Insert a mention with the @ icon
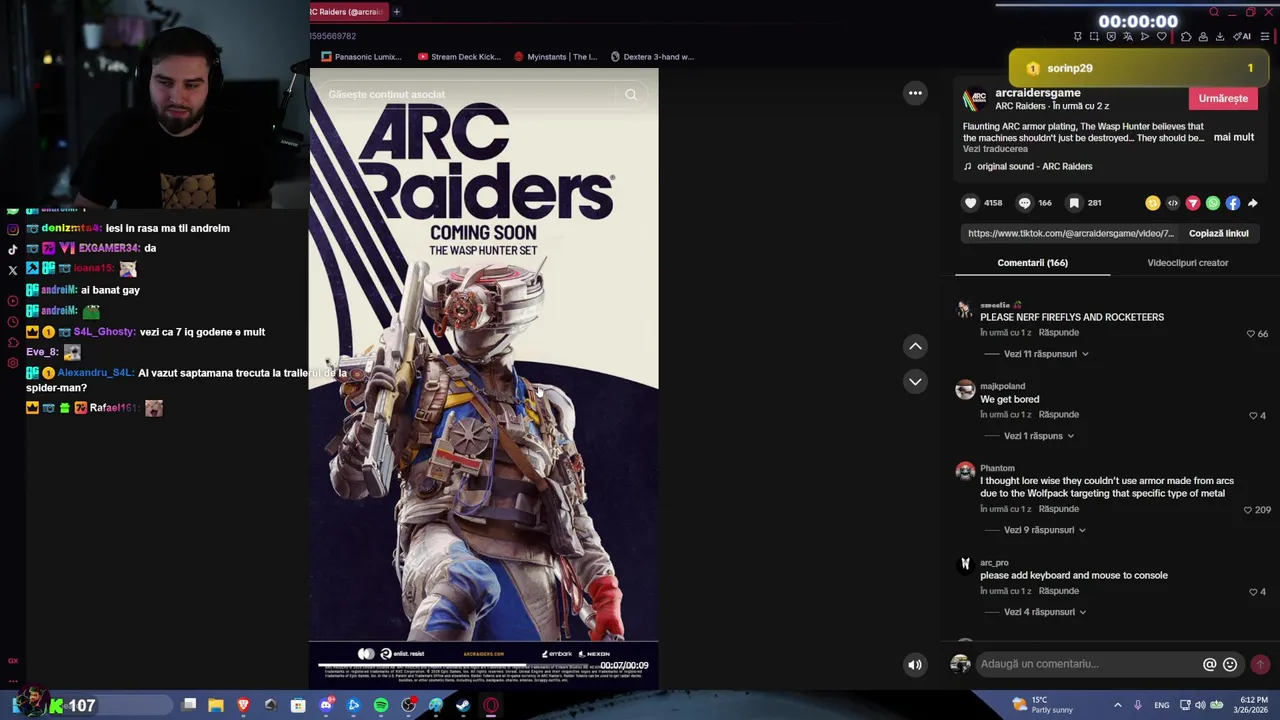The image size is (1280, 720). pos(1209,664)
